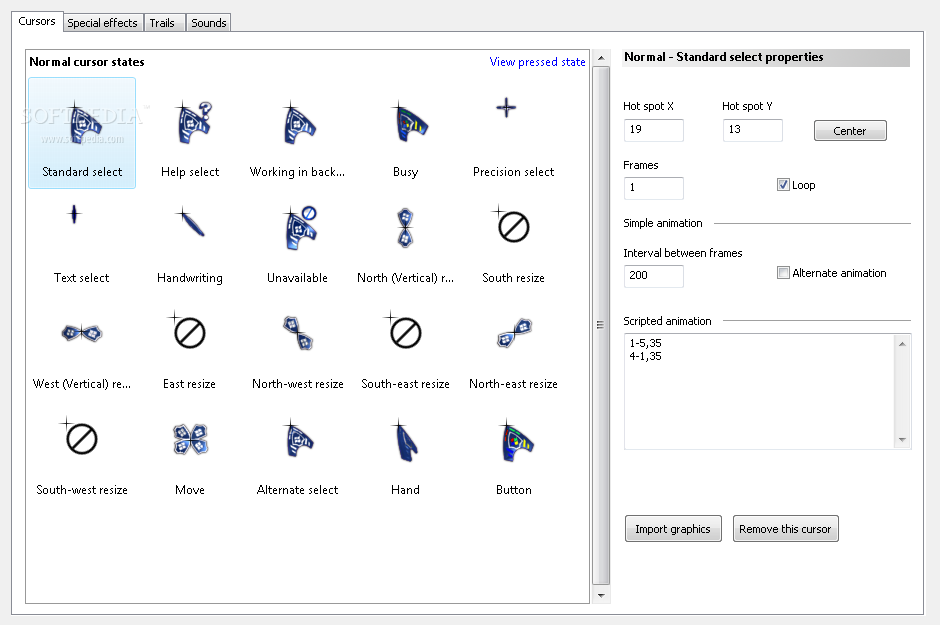This screenshot has width=940, height=625.
Task: Click the View pressed state link
Action: pos(537,62)
